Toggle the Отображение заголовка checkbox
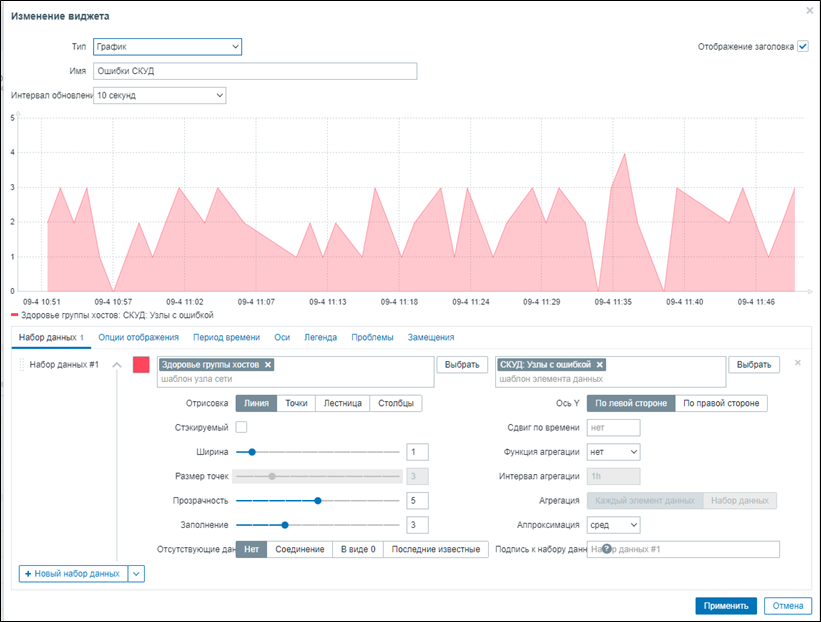The height and width of the screenshot is (622, 821). (x=802, y=46)
